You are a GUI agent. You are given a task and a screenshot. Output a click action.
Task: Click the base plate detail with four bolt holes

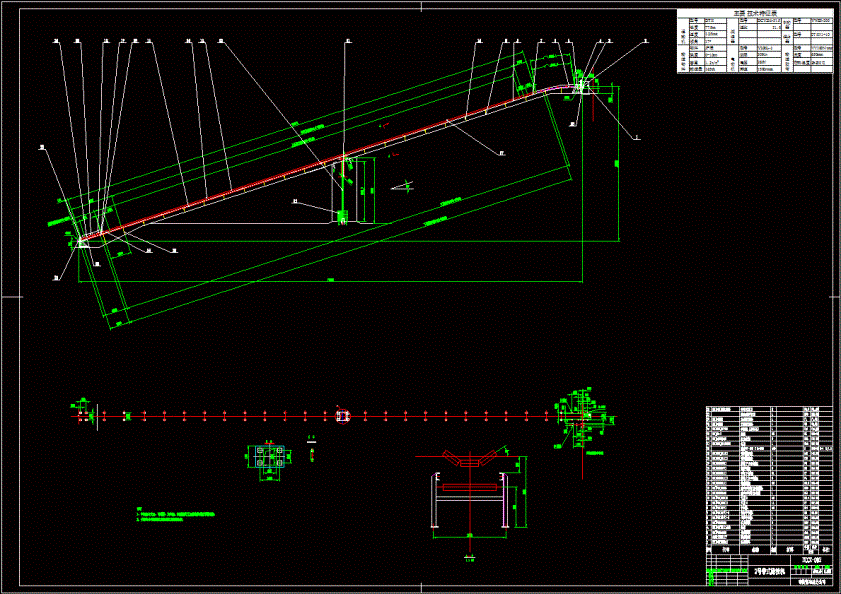269,457
